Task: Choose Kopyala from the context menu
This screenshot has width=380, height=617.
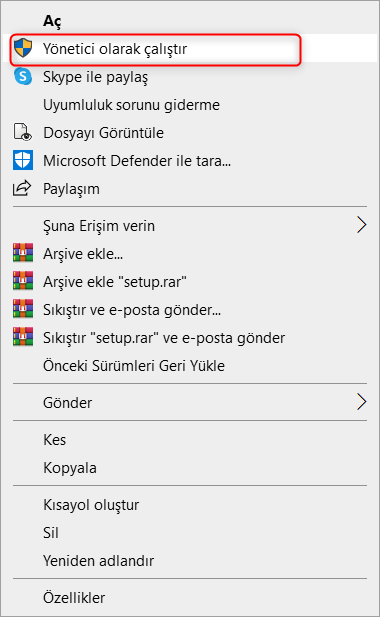Action: 190,467
